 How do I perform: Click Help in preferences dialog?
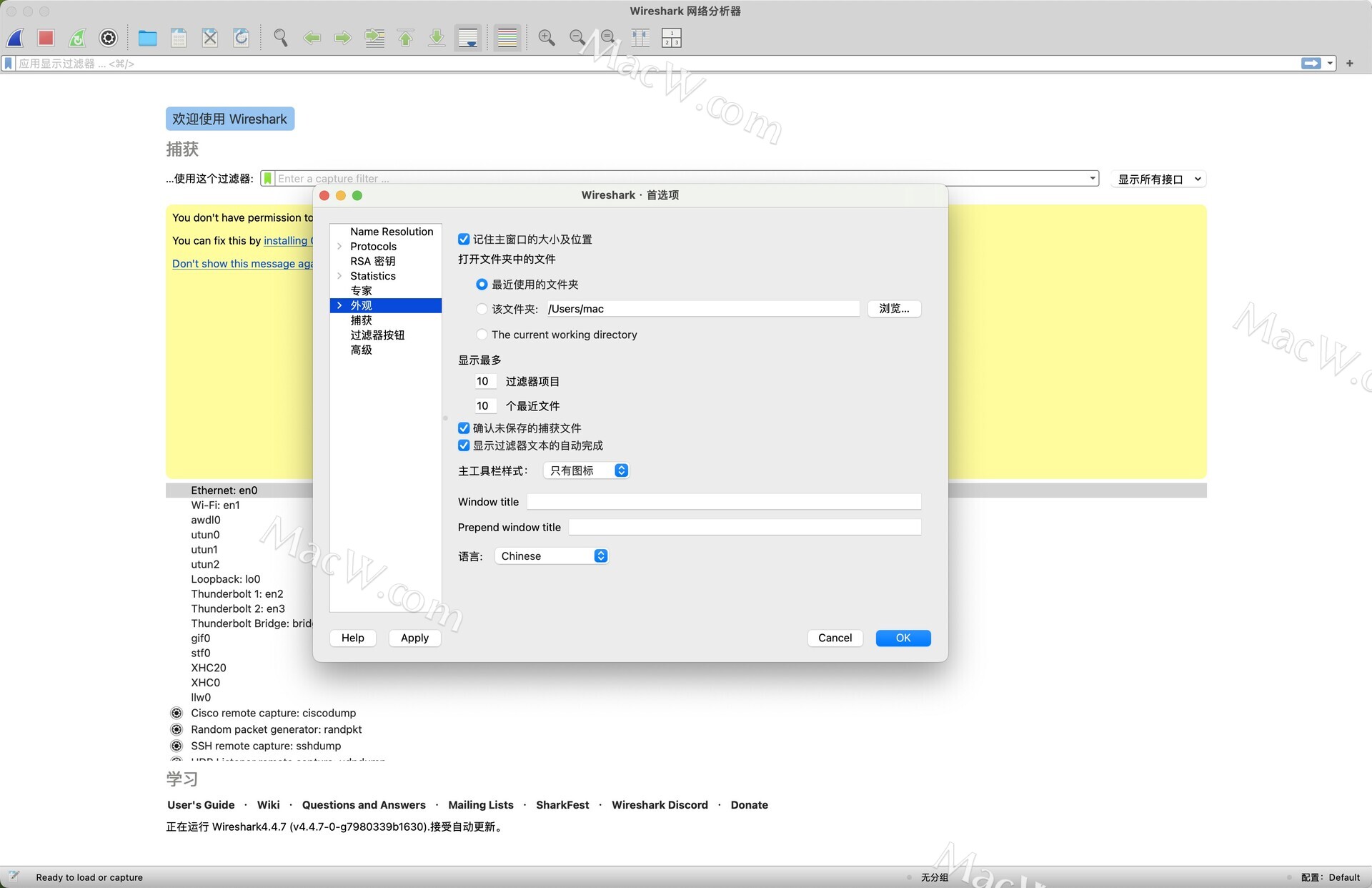pyautogui.click(x=353, y=638)
